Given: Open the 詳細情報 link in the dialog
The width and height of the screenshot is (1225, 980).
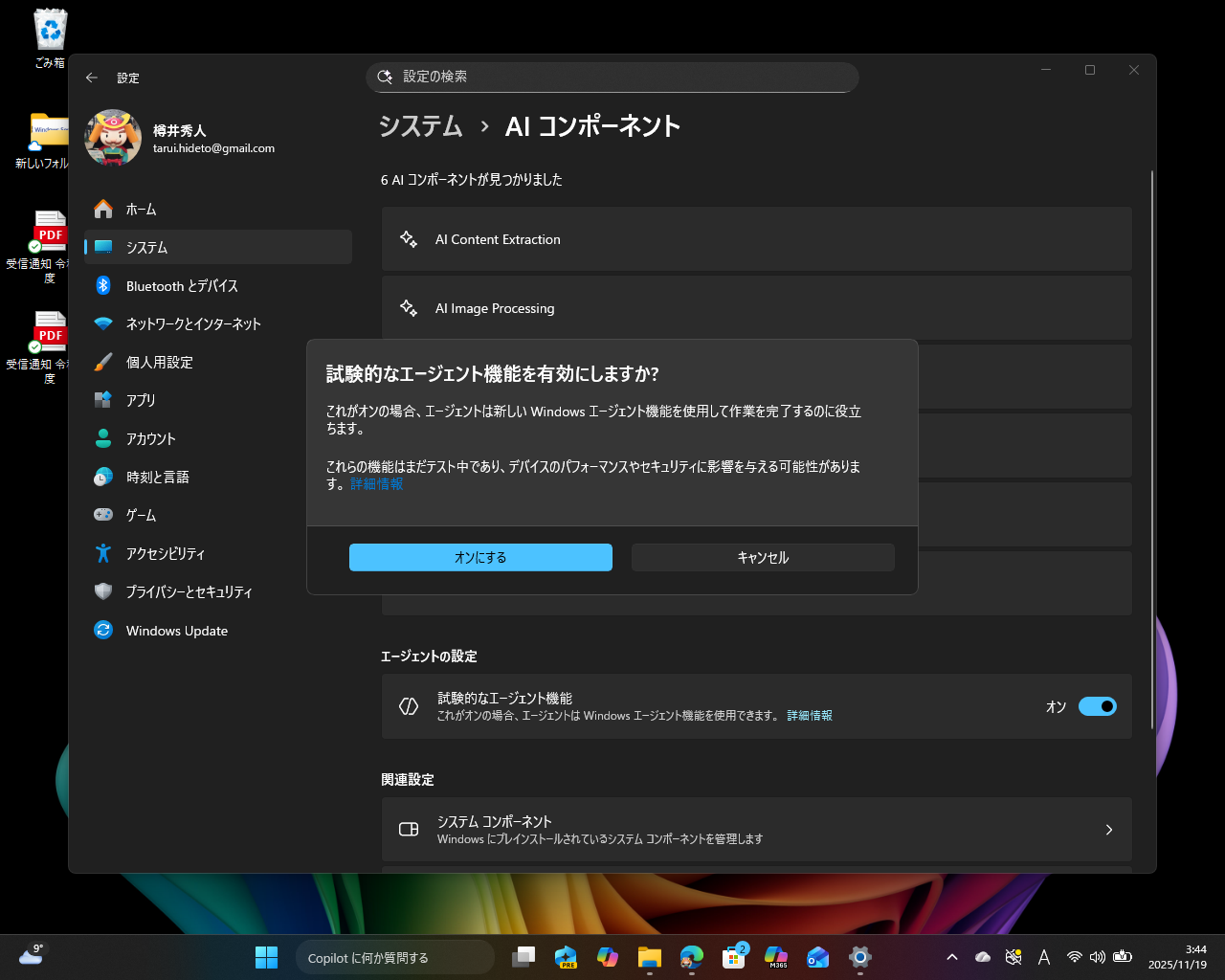Looking at the screenshot, I should [376, 484].
